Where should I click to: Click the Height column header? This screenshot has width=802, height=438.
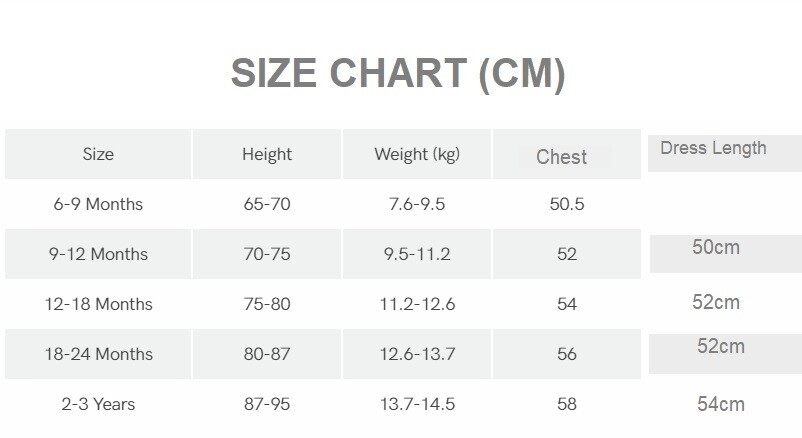(x=267, y=154)
